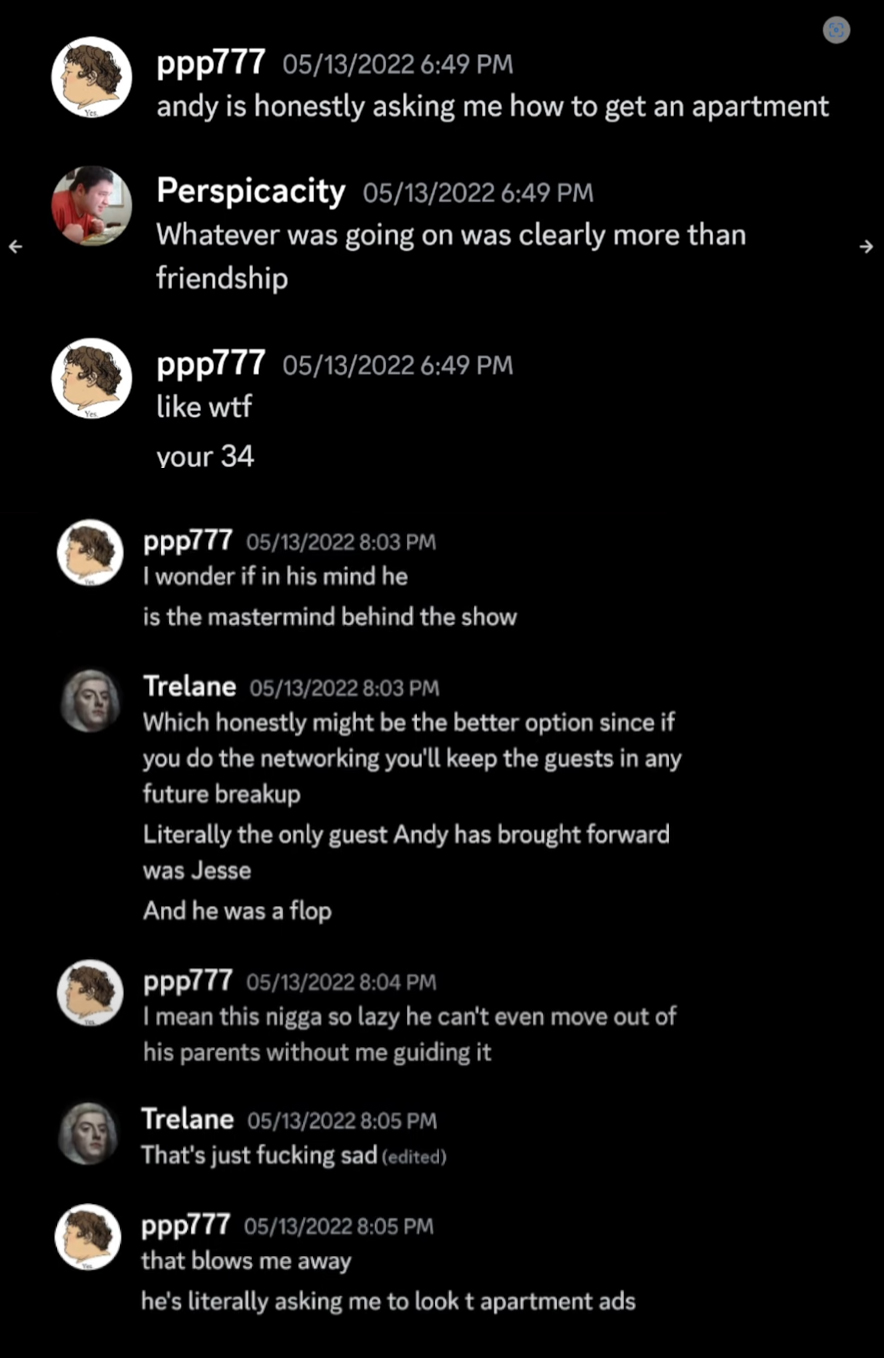The image size is (884, 1358).
Task: Go to previous image with left arrow
Action: [x=15, y=246]
